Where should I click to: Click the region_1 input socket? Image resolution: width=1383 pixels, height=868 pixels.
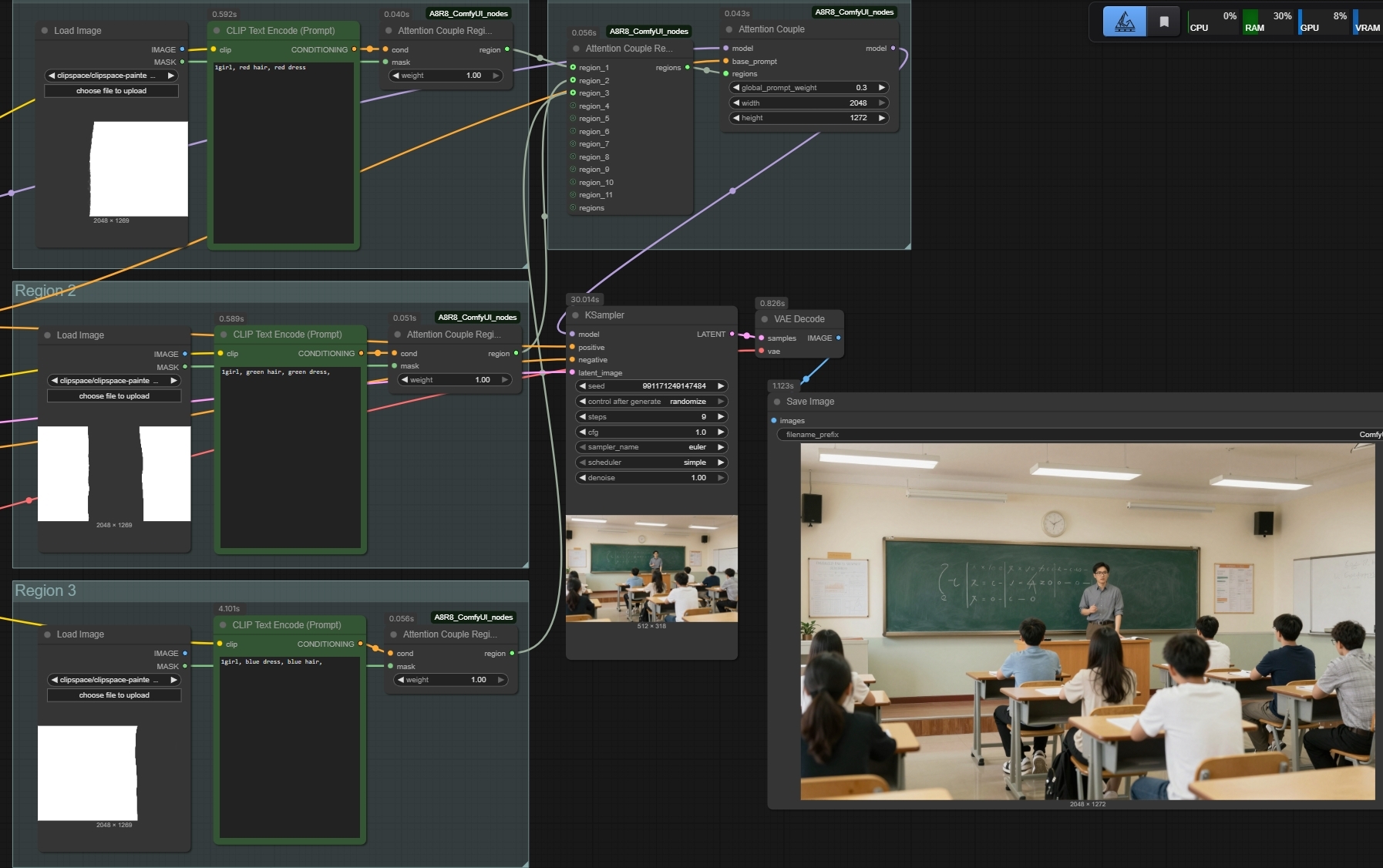(x=573, y=68)
